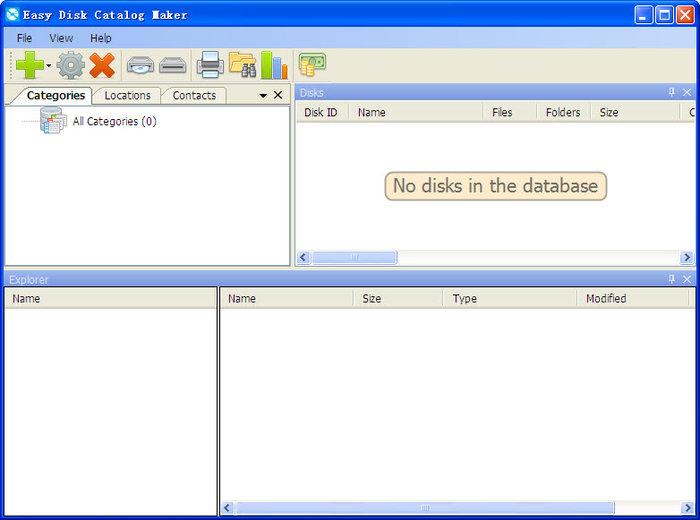
Task: Click the printer icon
Action: tap(210, 65)
